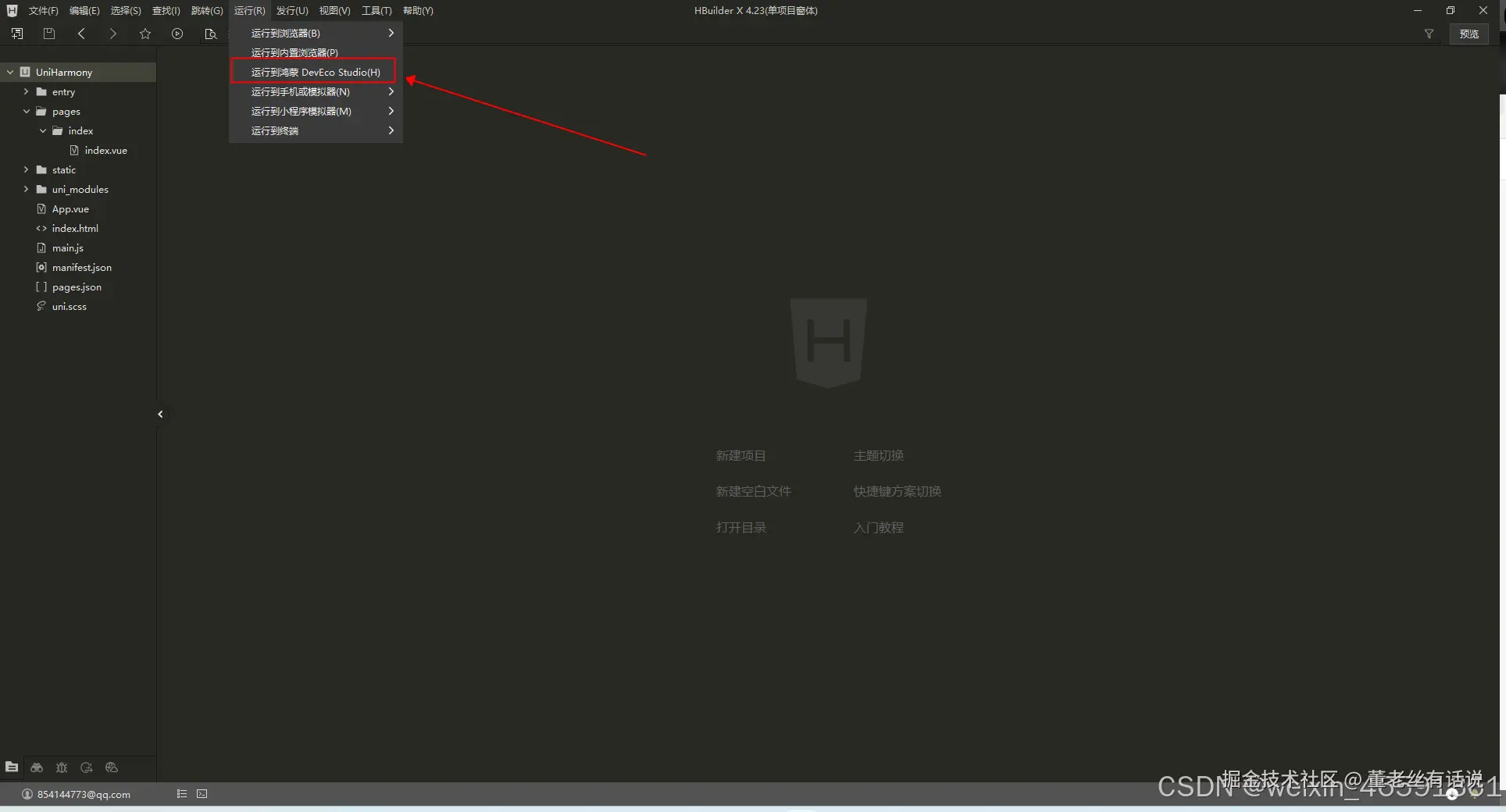1506x812 pixels.
Task: Click the new file toolbar icon
Action: coord(17,34)
